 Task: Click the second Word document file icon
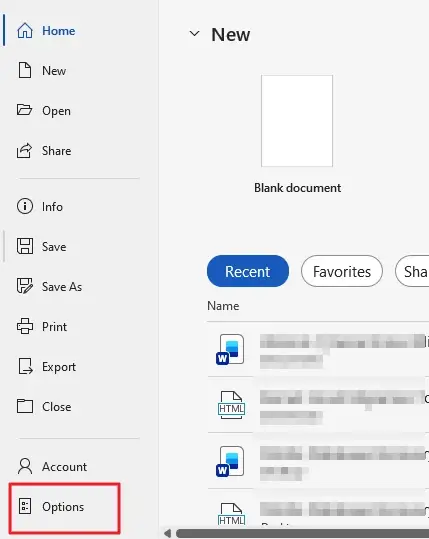pos(230,461)
